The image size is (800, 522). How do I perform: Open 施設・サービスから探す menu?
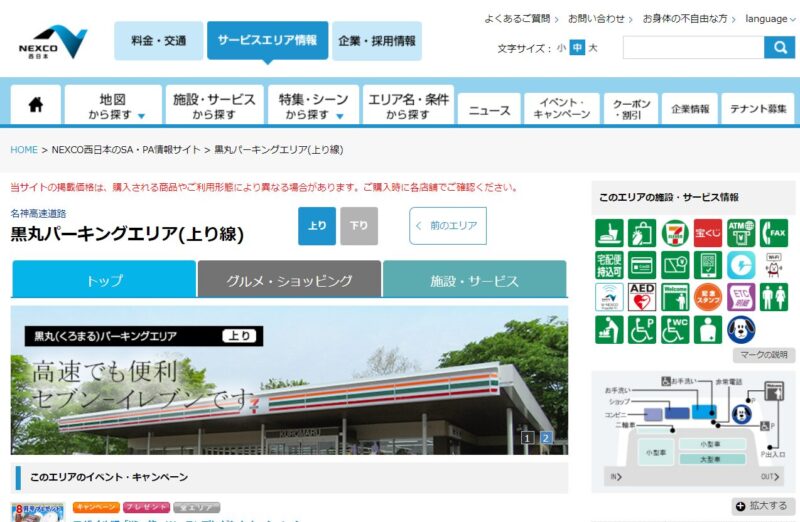(x=214, y=106)
